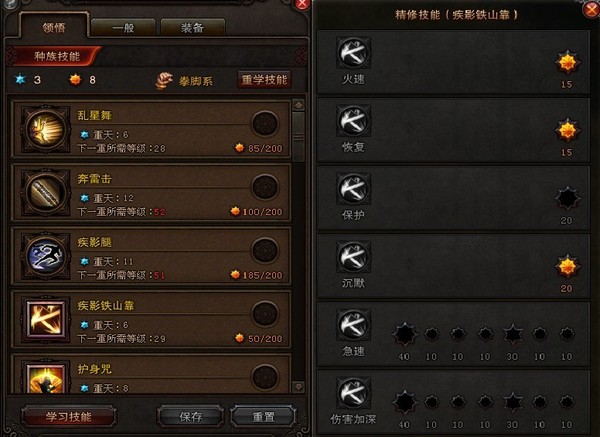The image size is (600, 437).
Task: Activate first 40-point star of 急速
Action: point(404,334)
